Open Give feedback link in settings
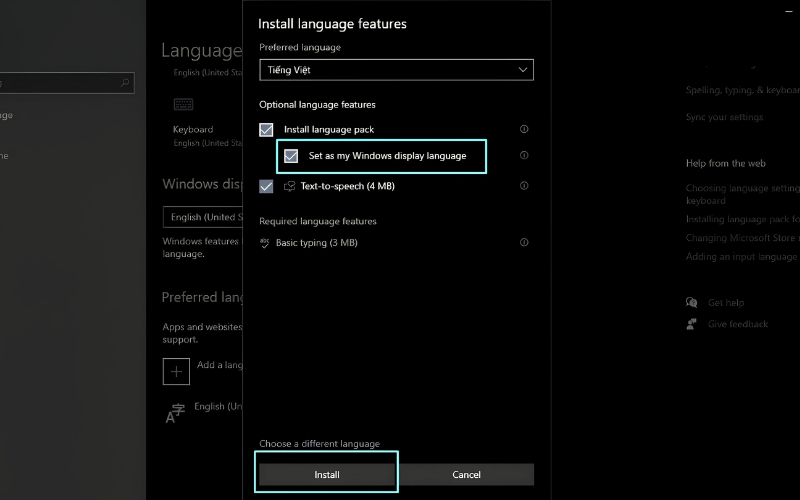The width and height of the screenshot is (800, 500). pyautogui.click(x=738, y=324)
